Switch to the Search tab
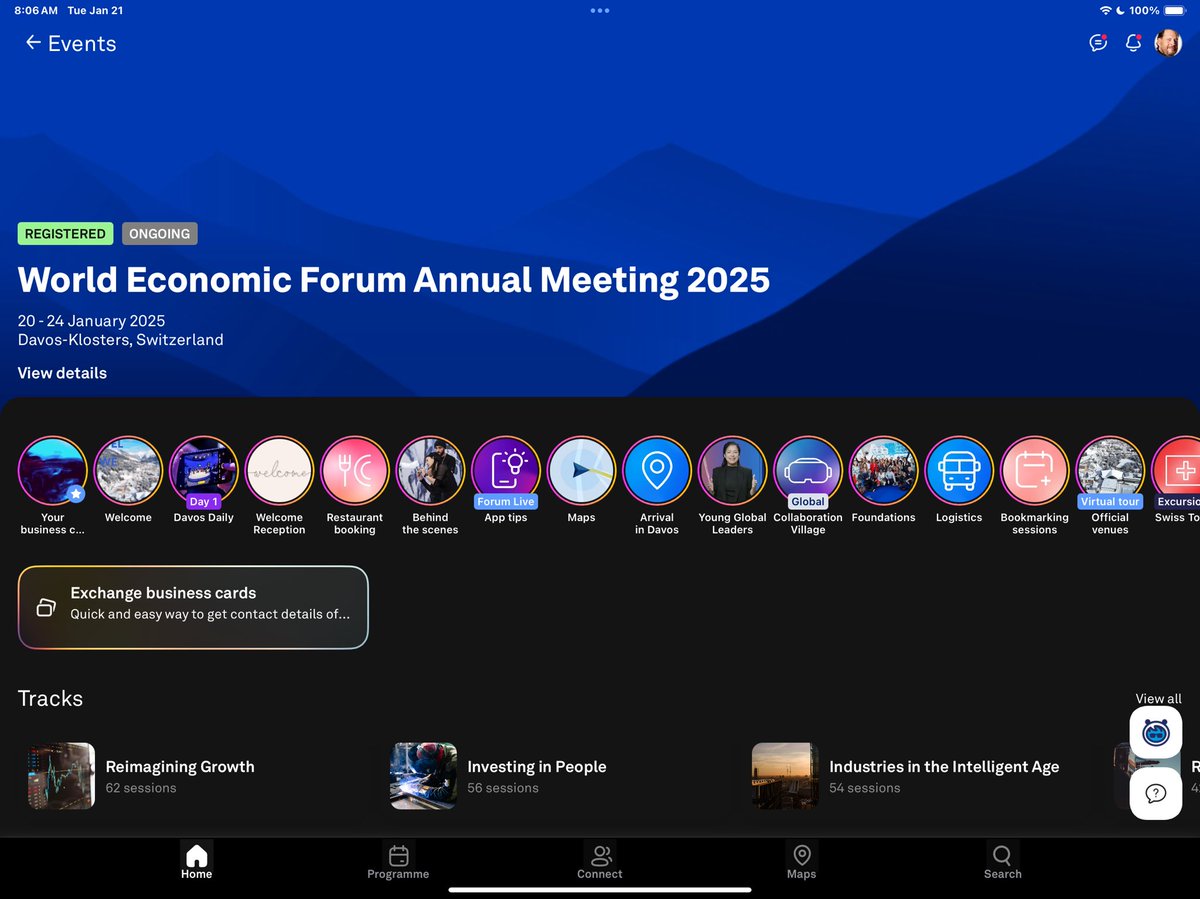Viewport: 1200px width, 899px height. click(1002, 861)
